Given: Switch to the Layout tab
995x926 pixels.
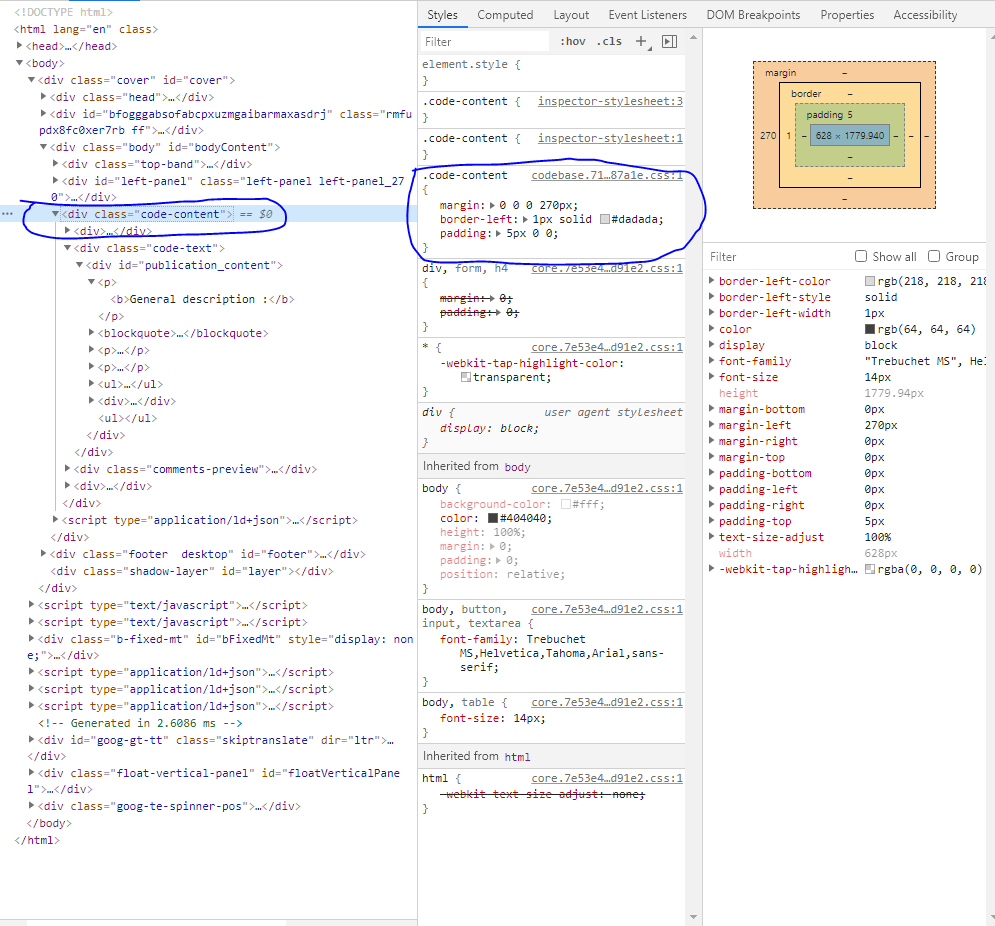Looking at the screenshot, I should coord(571,14).
